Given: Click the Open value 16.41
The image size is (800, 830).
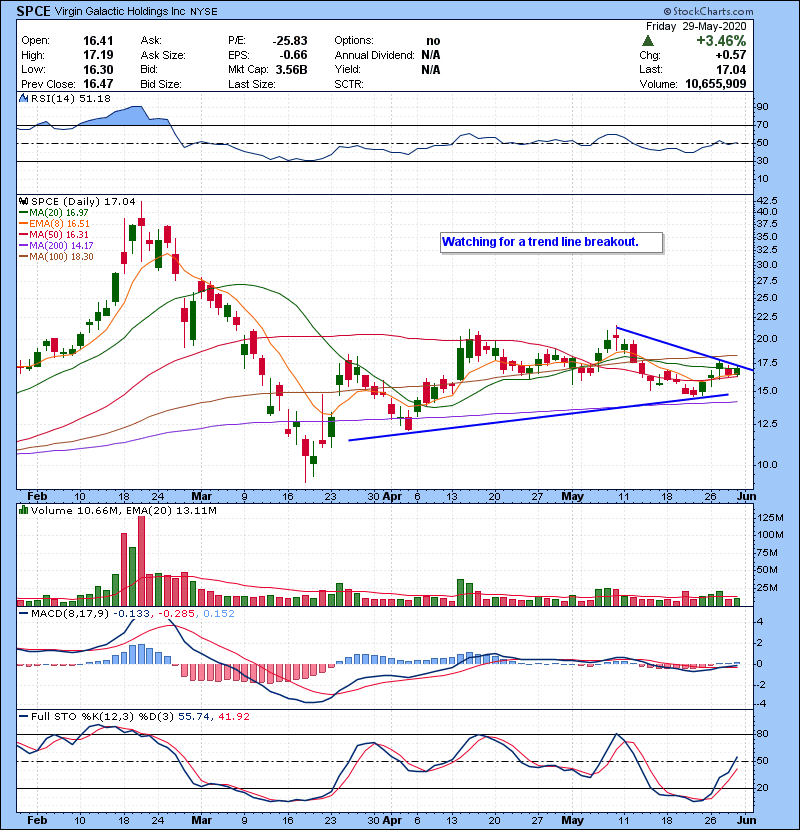Looking at the screenshot, I should (x=98, y=41).
